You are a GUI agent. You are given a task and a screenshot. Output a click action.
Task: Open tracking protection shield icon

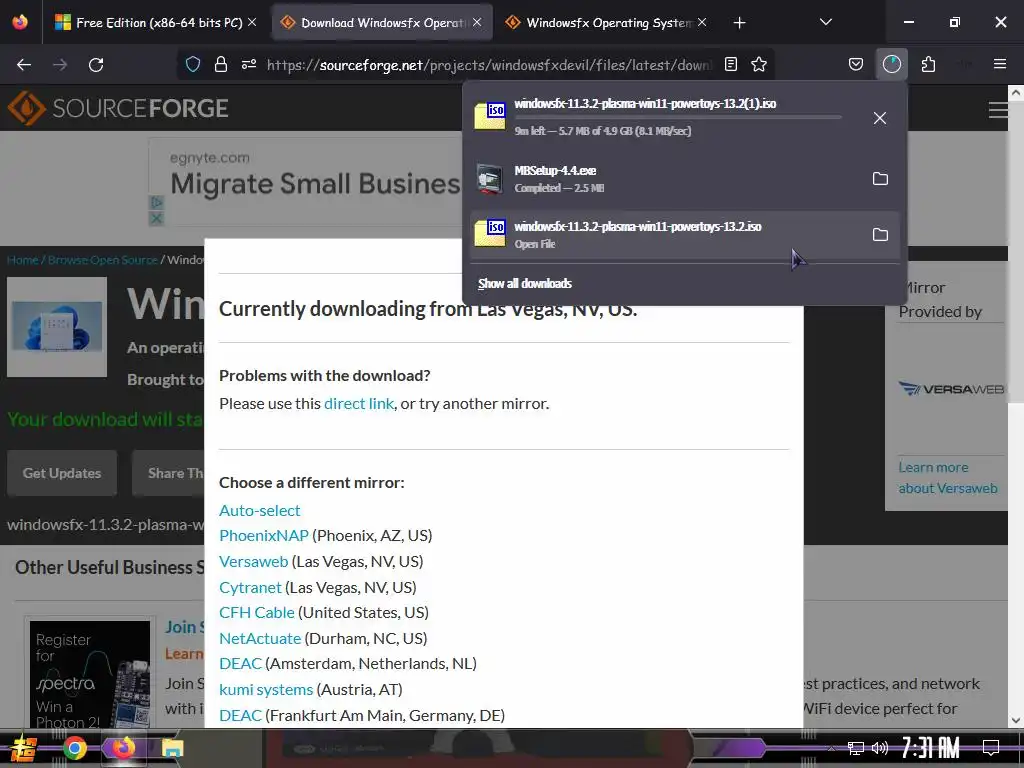[x=193, y=64]
